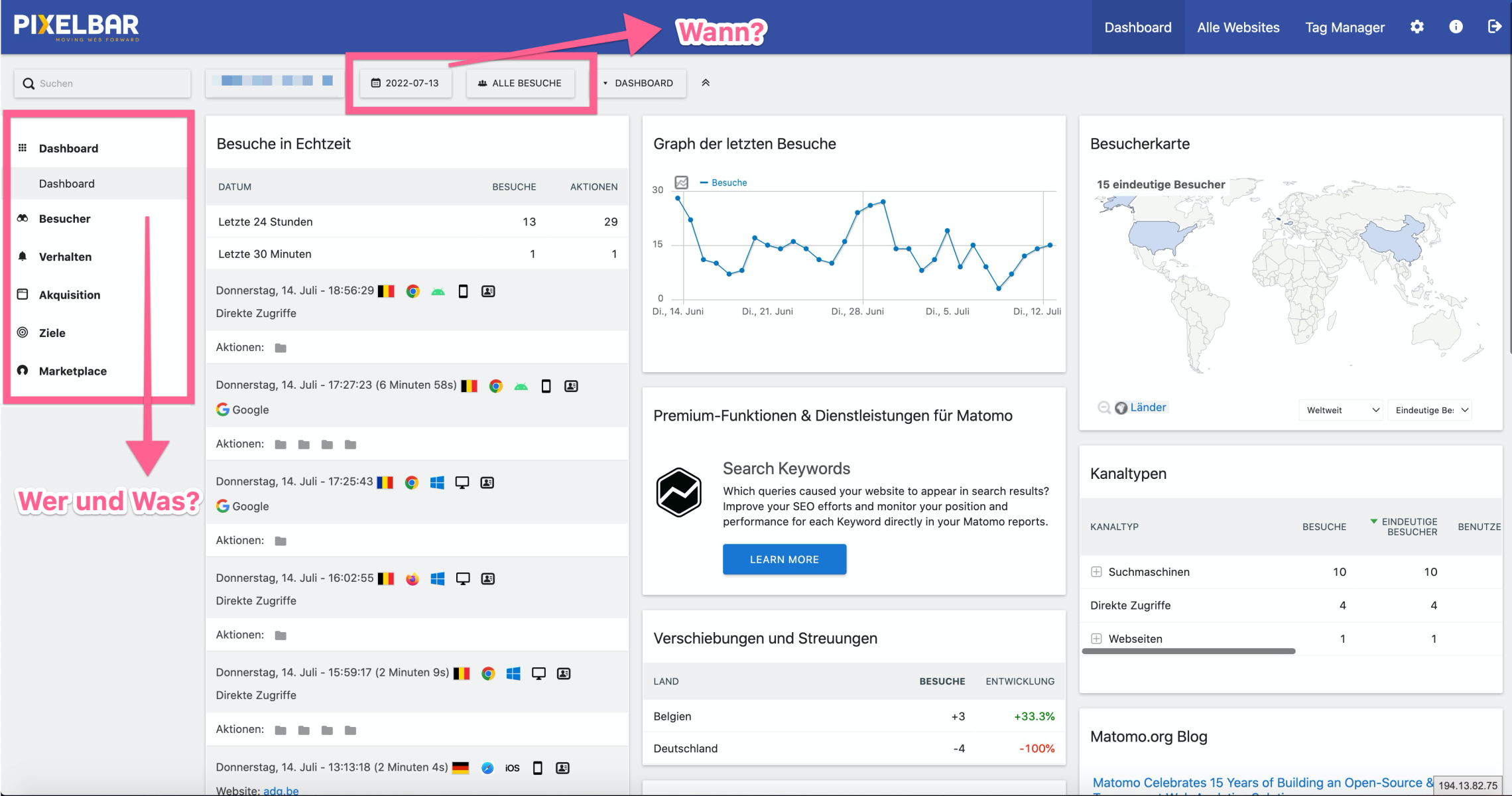Expand the Suchmaschinen row
Screen dimensions: 1512x796
pos(1096,572)
